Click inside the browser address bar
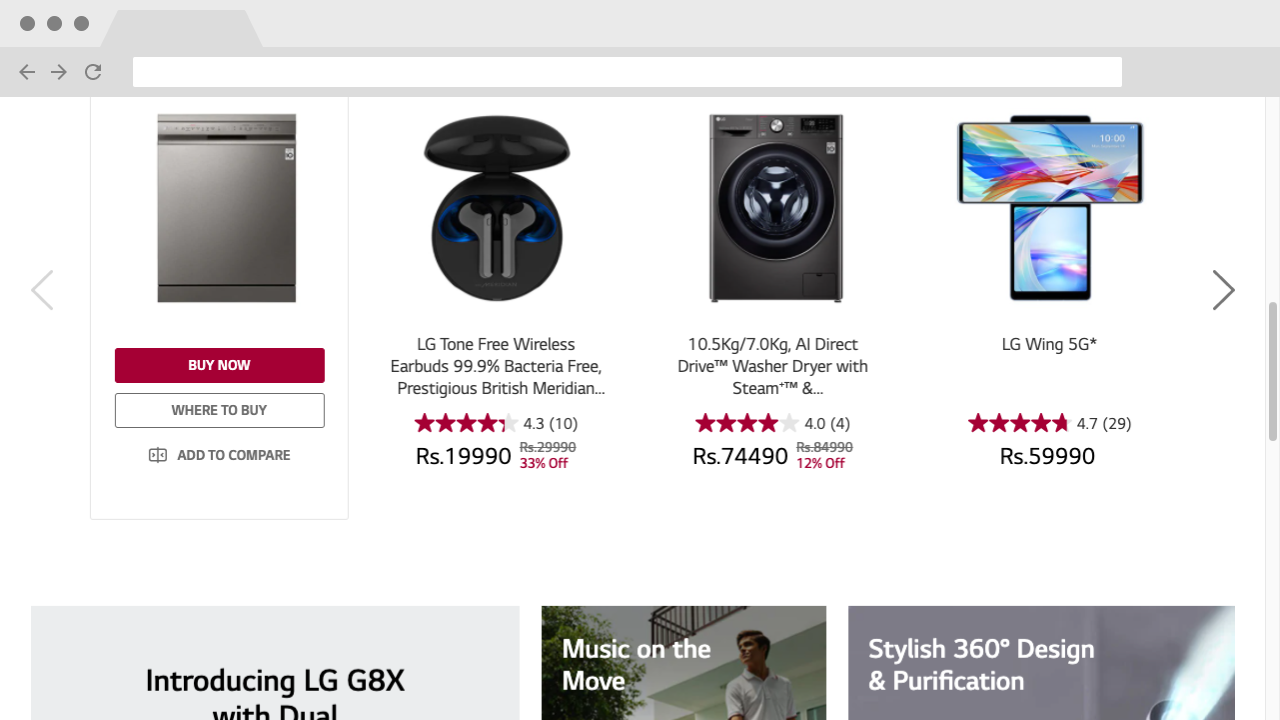 click(x=627, y=72)
